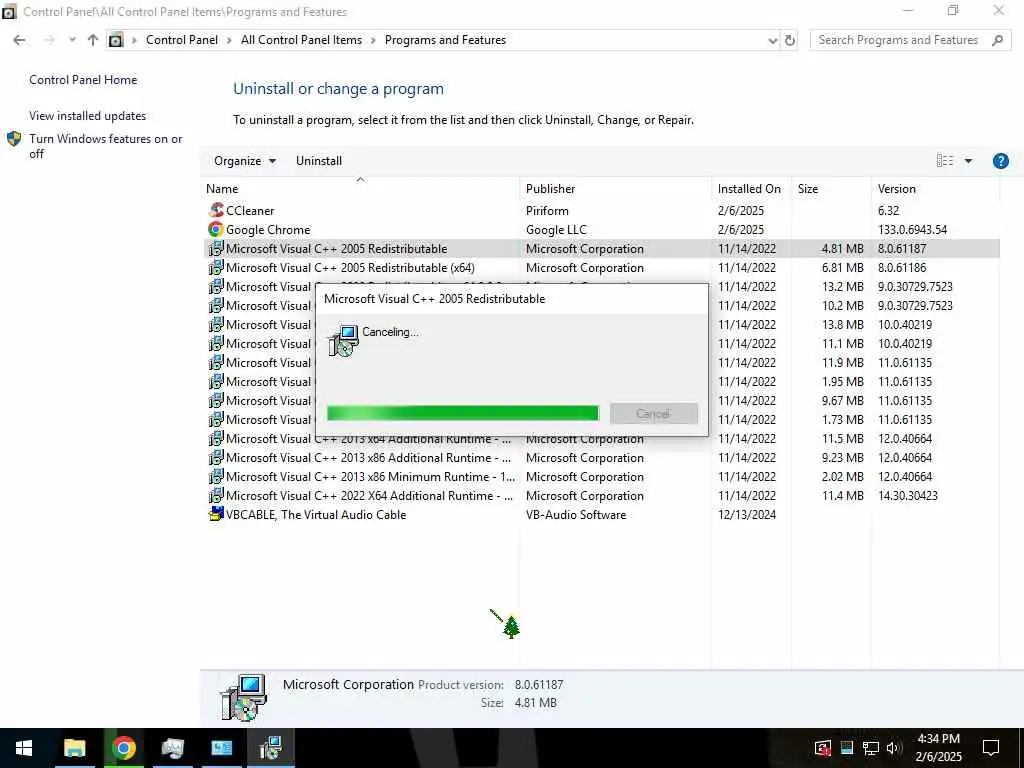The image size is (1024, 768).
Task: Select the Google Chrome row name
Action: [268, 229]
